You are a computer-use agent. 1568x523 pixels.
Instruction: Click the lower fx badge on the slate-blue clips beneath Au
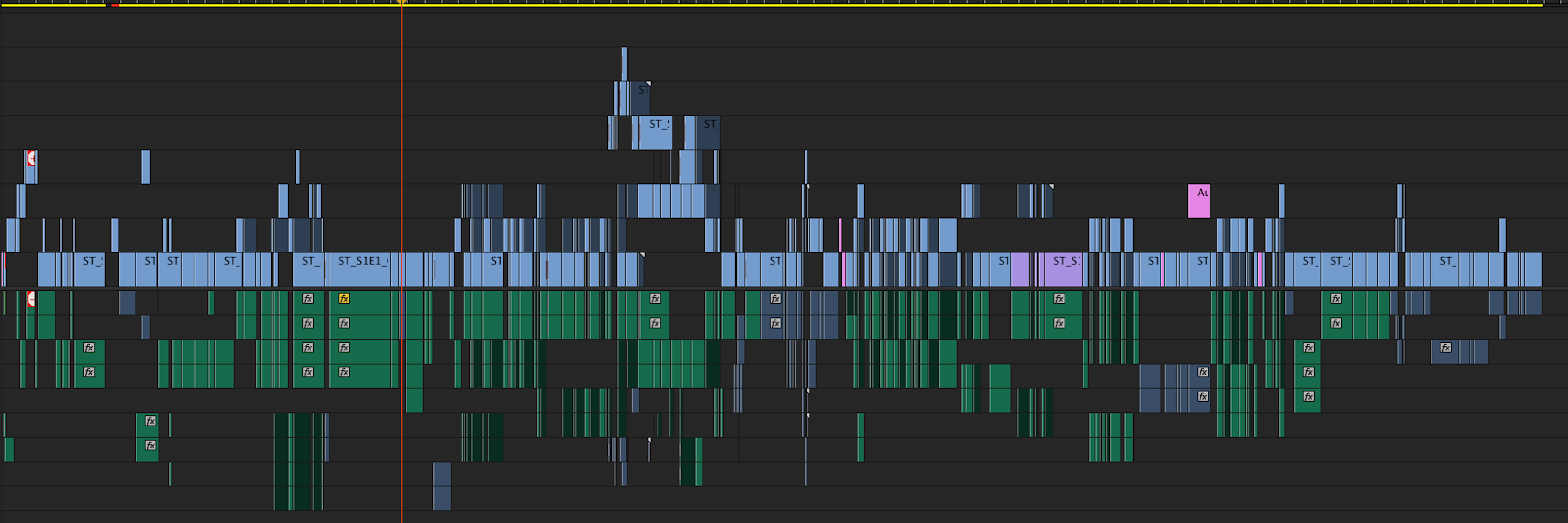click(x=1203, y=396)
